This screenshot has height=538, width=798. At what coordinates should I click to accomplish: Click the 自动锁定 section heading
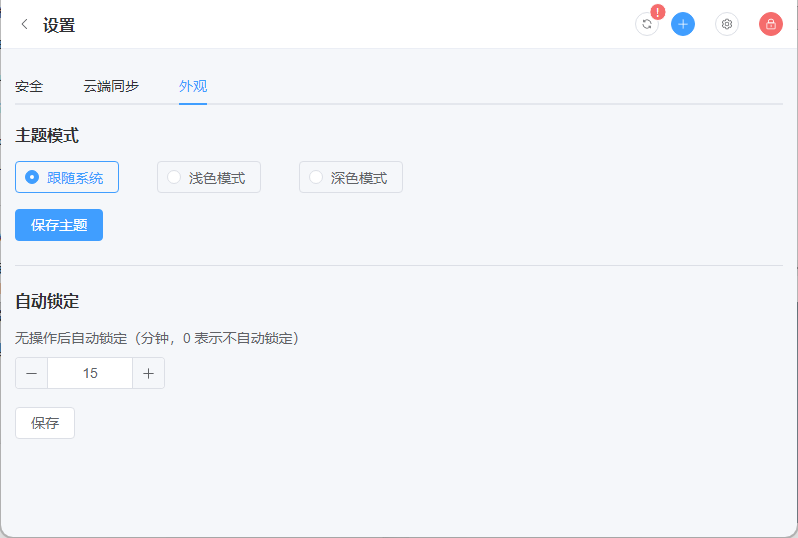pos(47,301)
